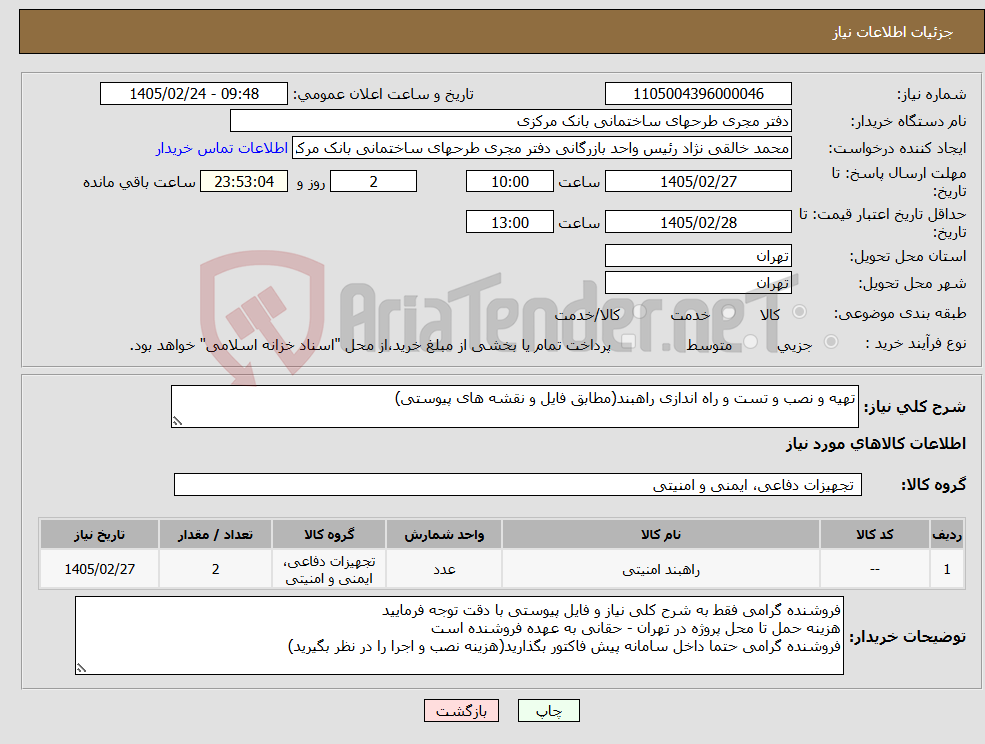Click the deadline hour field 10:00
985x744 pixels.
pyautogui.click(x=509, y=182)
